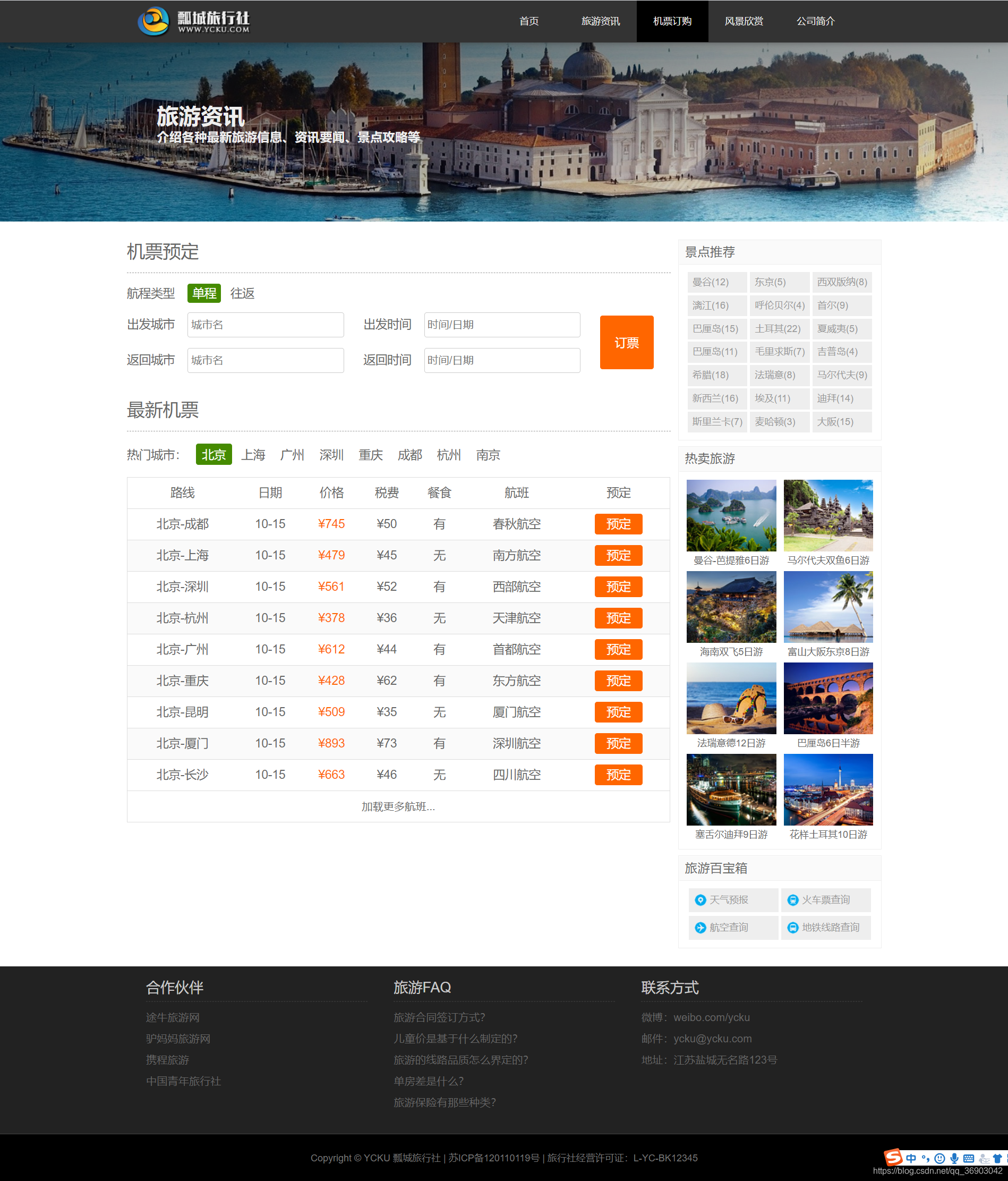Open 富山大阪东京8日游 thumbnail

point(828,607)
